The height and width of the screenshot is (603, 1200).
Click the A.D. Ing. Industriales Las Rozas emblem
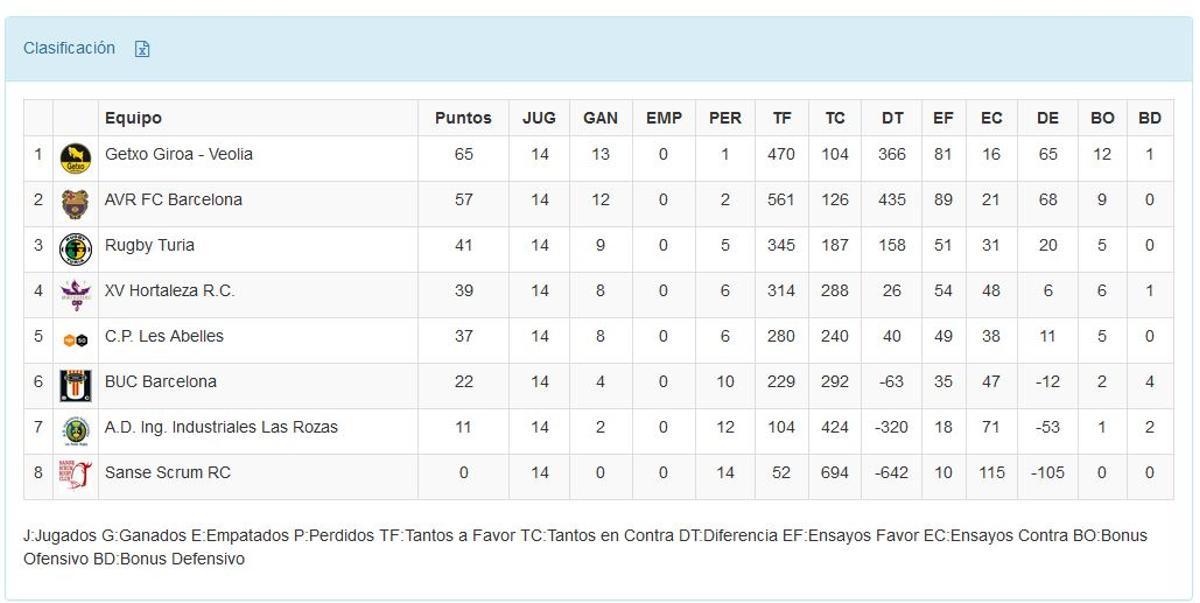(x=76, y=427)
